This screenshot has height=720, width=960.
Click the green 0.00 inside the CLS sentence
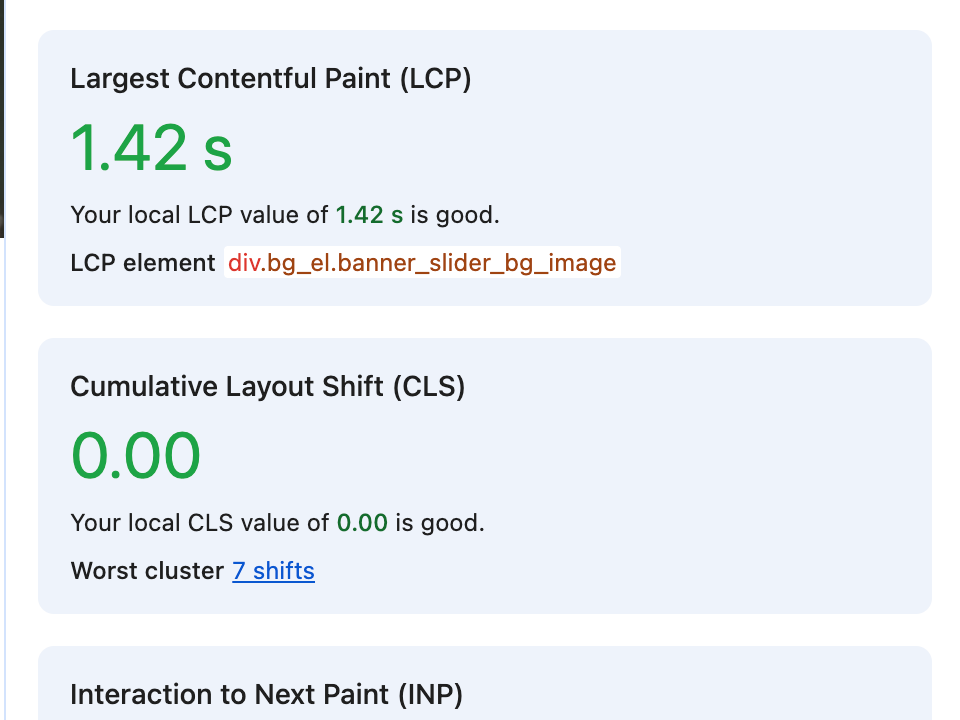362,522
